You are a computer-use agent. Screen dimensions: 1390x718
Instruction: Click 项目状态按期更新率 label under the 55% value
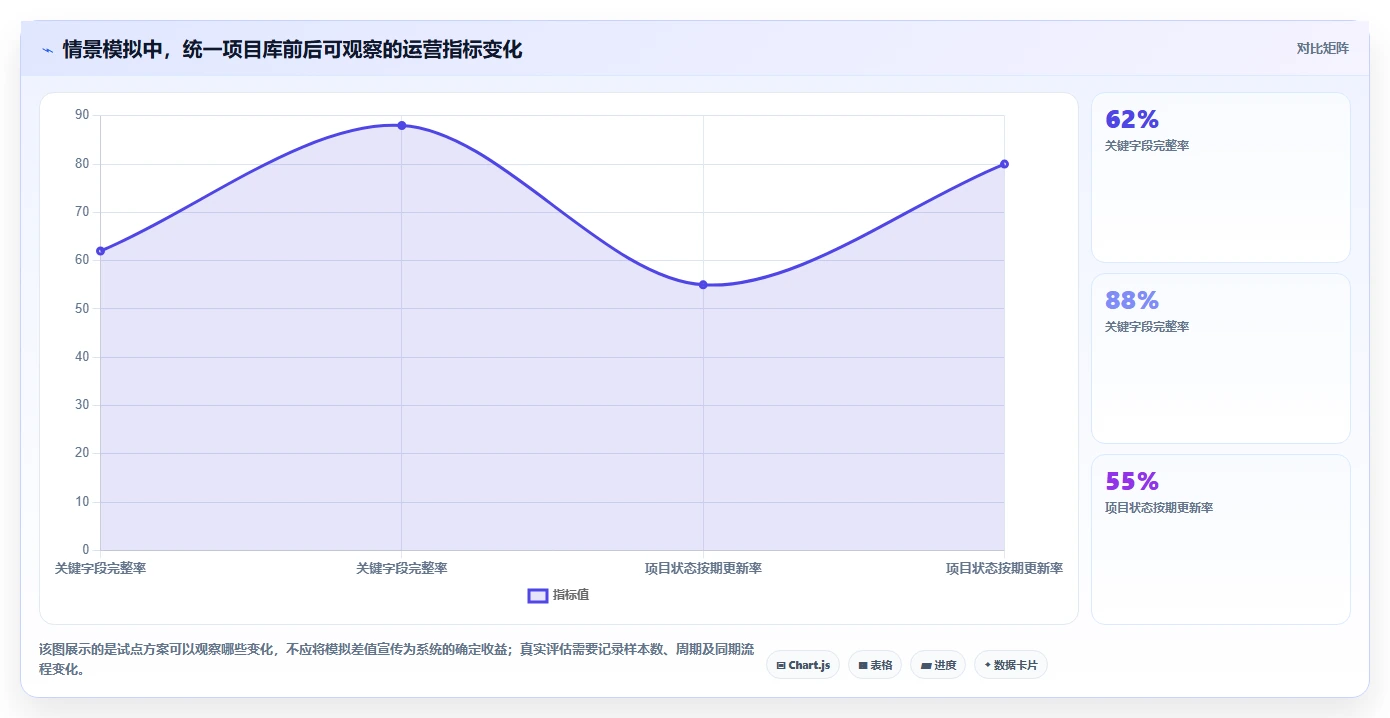[x=1159, y=508]
